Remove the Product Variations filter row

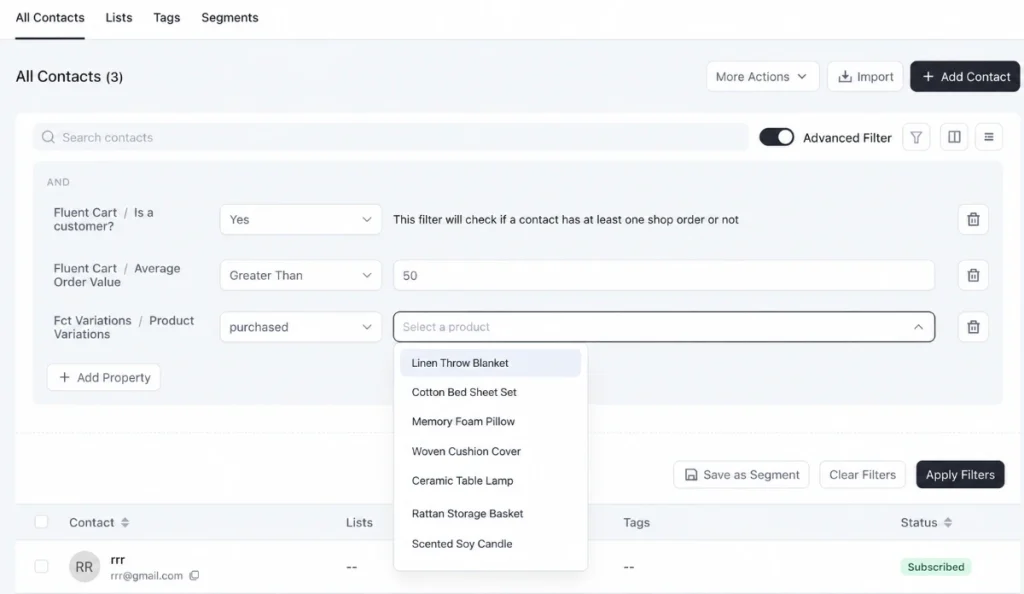[973, 327]
